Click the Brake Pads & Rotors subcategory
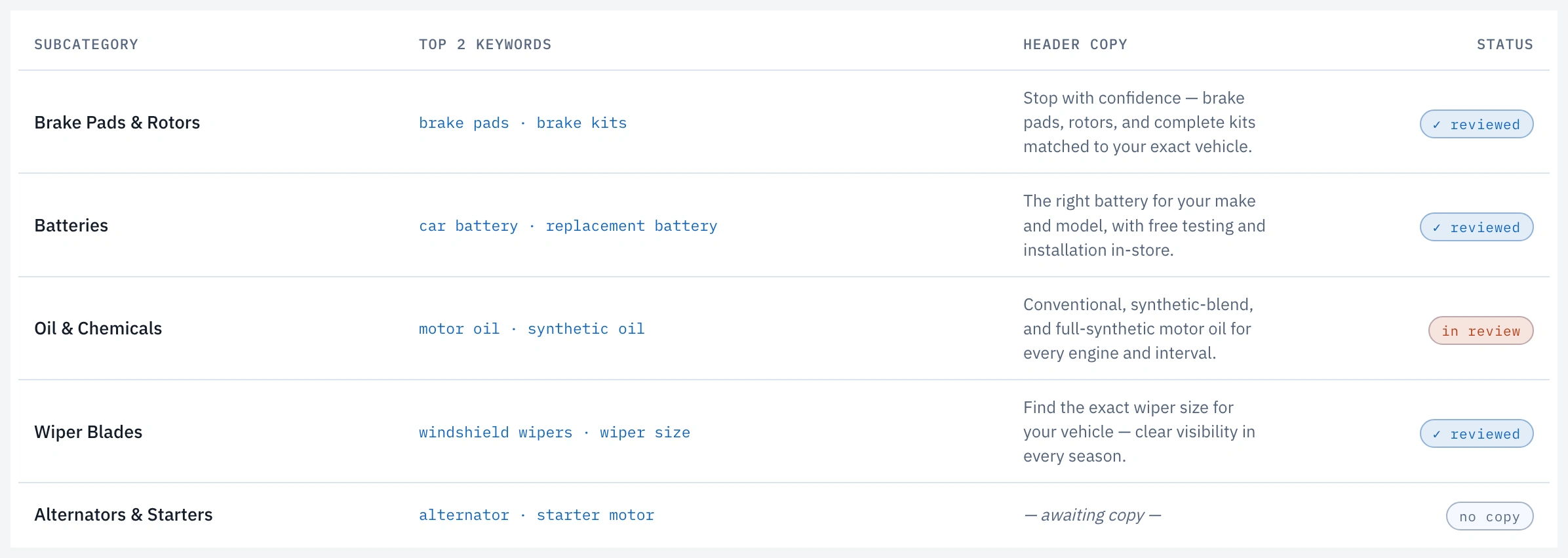This screenshot has width=1568, height=558. [117, 123]
